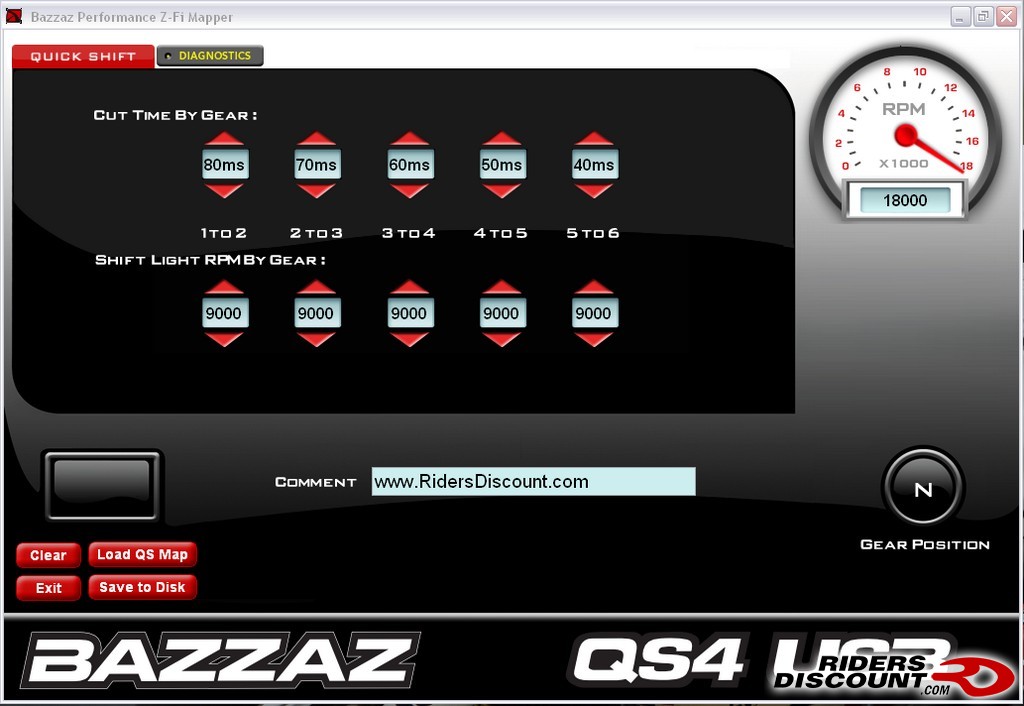
Task: Click the 9000 RPM field for 3 to 4
Action: (x=409, y=313)
